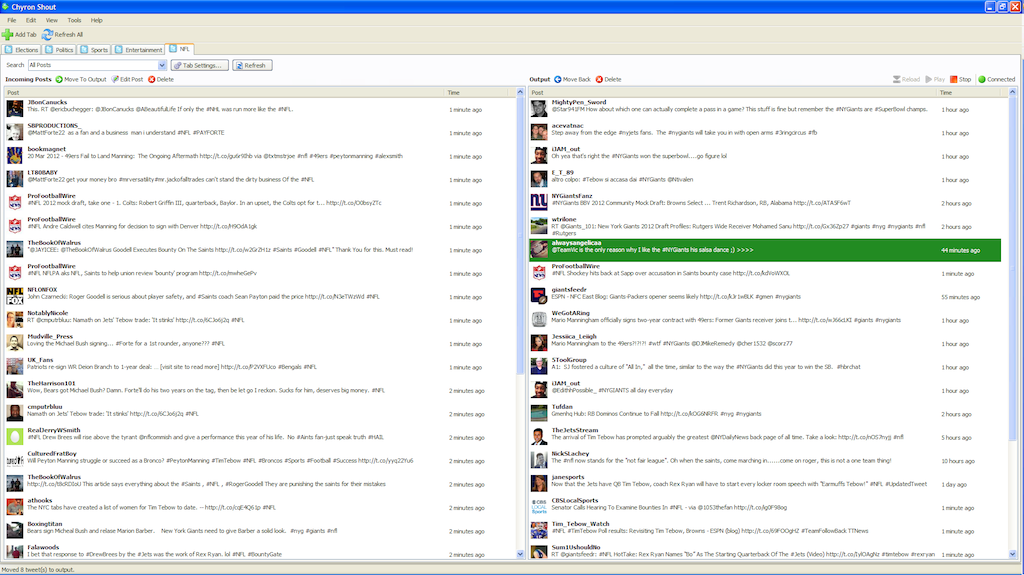Click the Post column header in Incoming Posts

click(224, 93)
